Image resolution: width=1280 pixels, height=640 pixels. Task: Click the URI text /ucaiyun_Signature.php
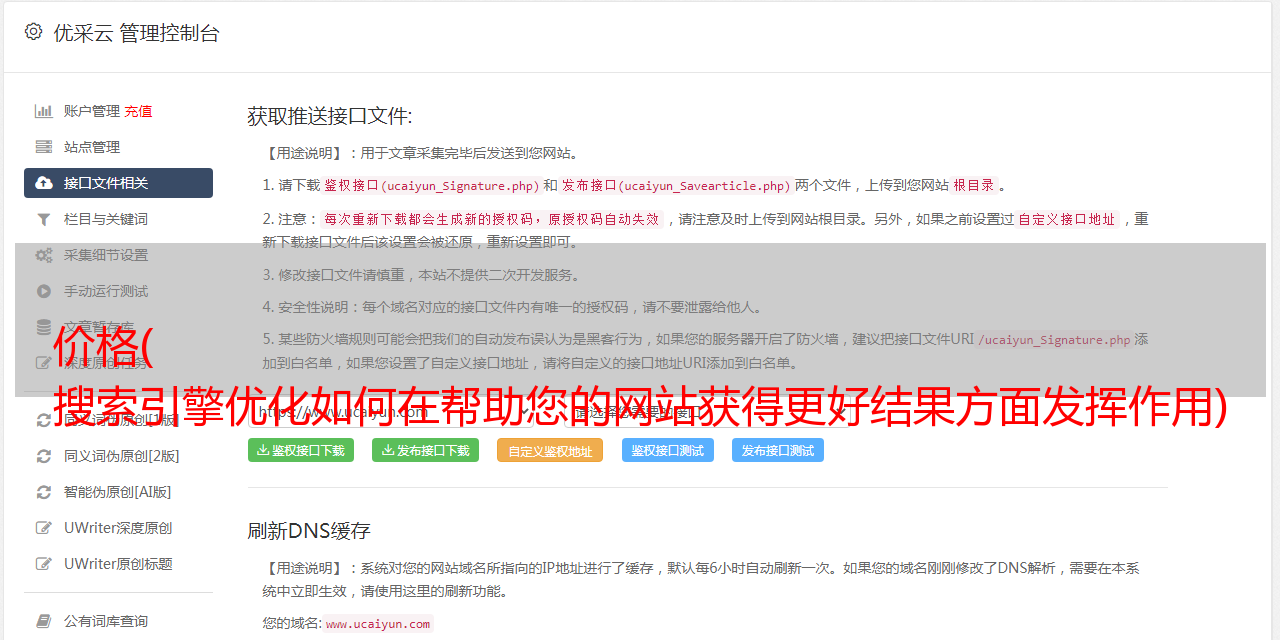tap(1054, 340)
